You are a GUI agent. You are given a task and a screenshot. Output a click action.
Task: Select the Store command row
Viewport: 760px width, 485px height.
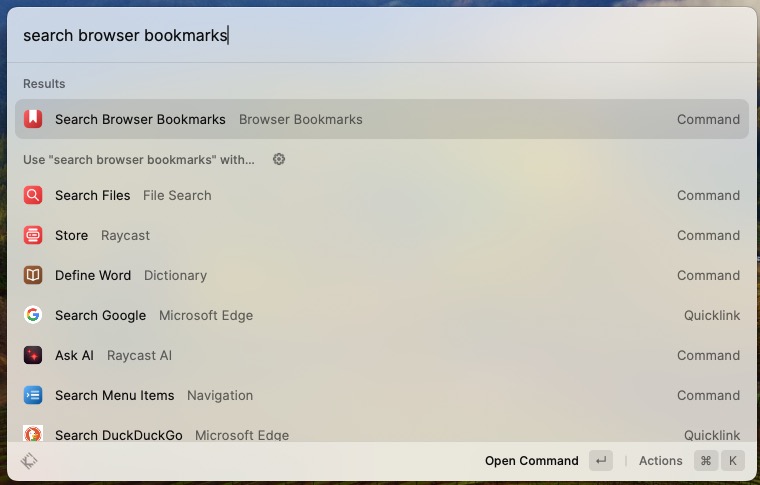(382, 235)
